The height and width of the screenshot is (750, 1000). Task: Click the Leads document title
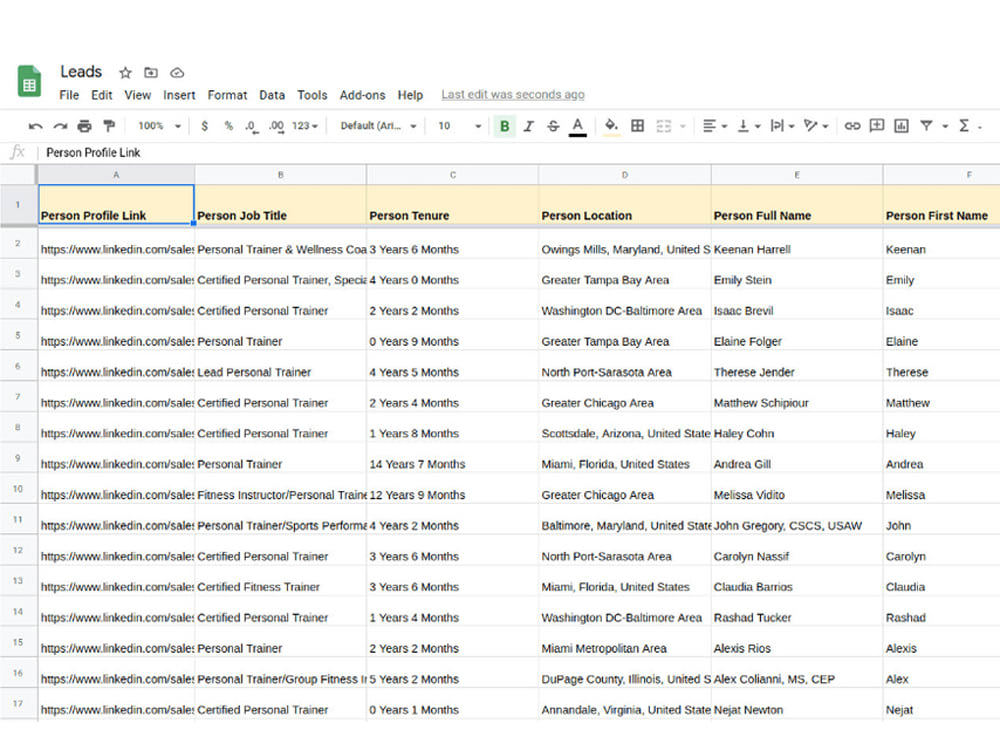tap(81, 71)
